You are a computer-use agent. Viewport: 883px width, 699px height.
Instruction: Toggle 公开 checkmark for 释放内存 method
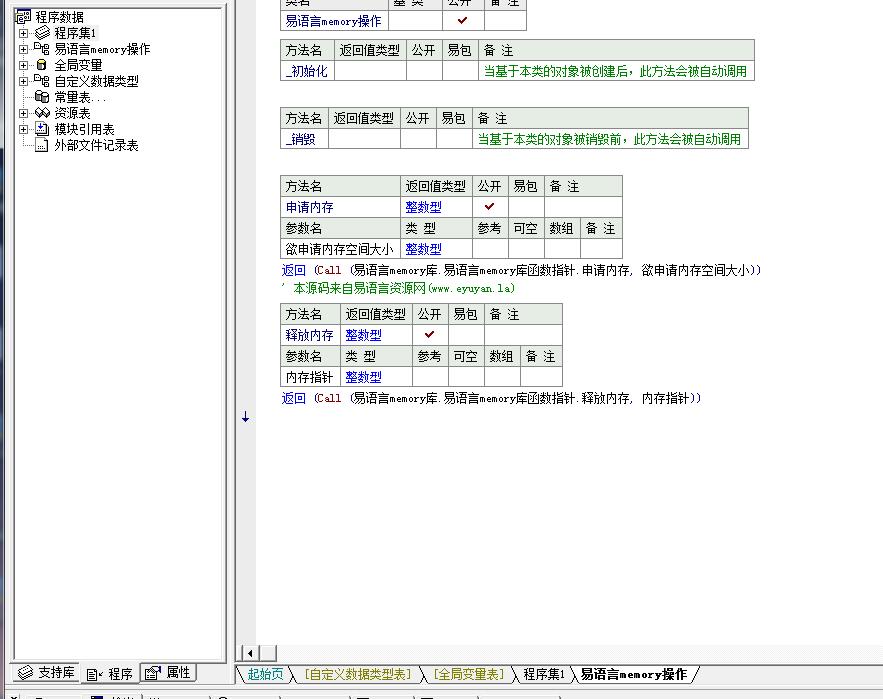430,335
